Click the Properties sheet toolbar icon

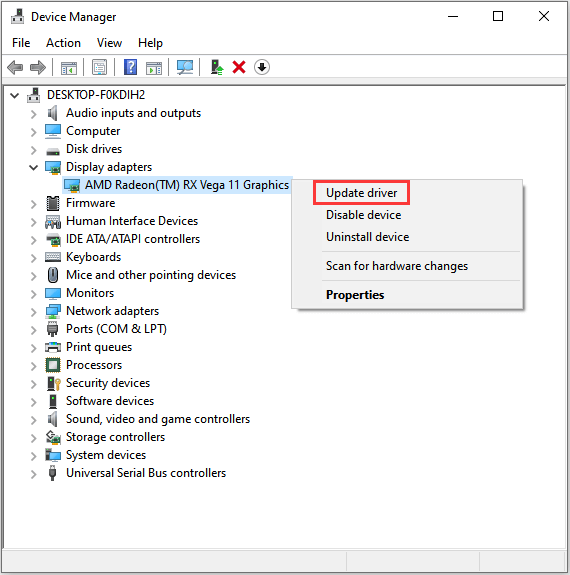click(x=99, y=67)
